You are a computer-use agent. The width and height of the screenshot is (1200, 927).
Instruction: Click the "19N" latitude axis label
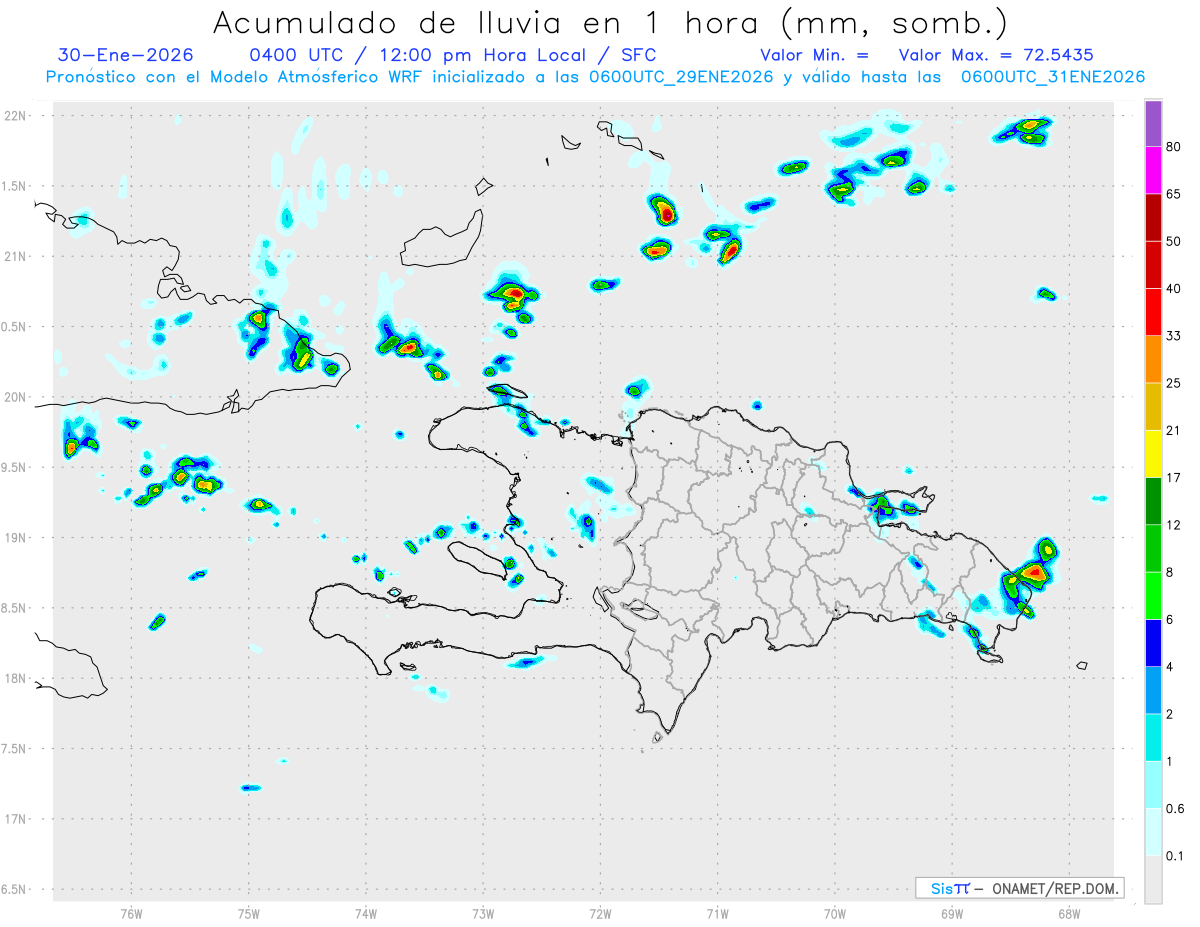coord(15,538)
